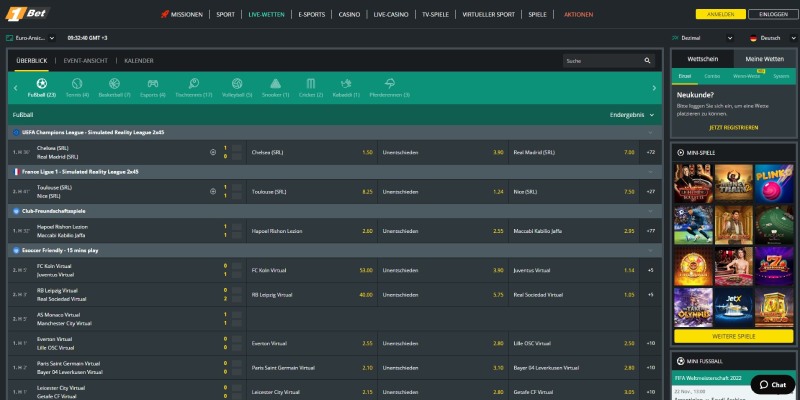Screen dimensions: 800x400
Task: Select the Basketball sport icon
Action: [114, 83]
